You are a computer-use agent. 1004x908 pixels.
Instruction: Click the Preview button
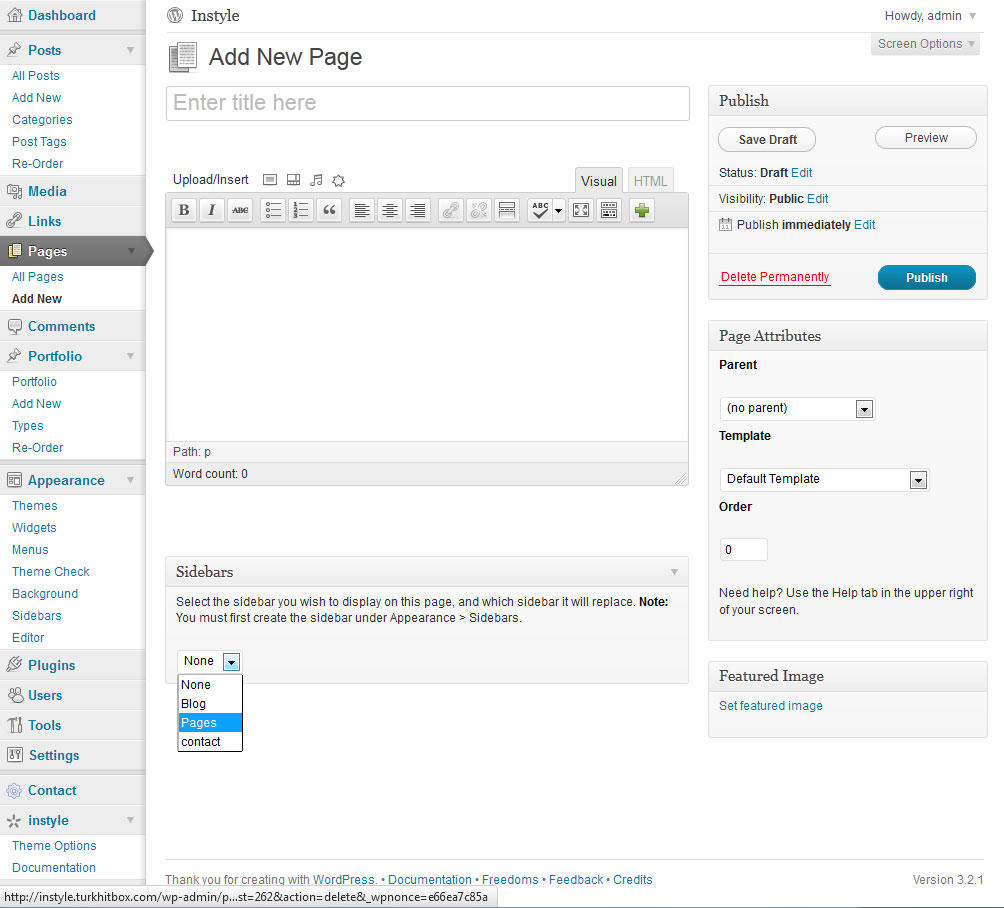point(926,138)
